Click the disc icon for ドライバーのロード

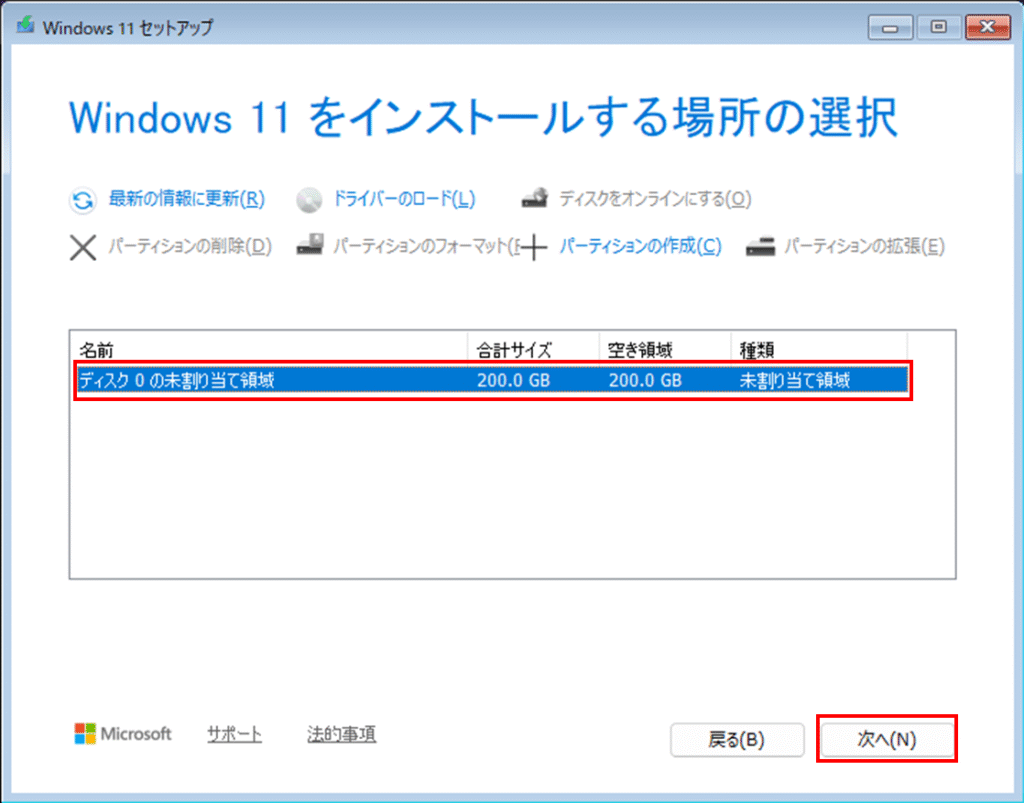[x=309, y=199]
